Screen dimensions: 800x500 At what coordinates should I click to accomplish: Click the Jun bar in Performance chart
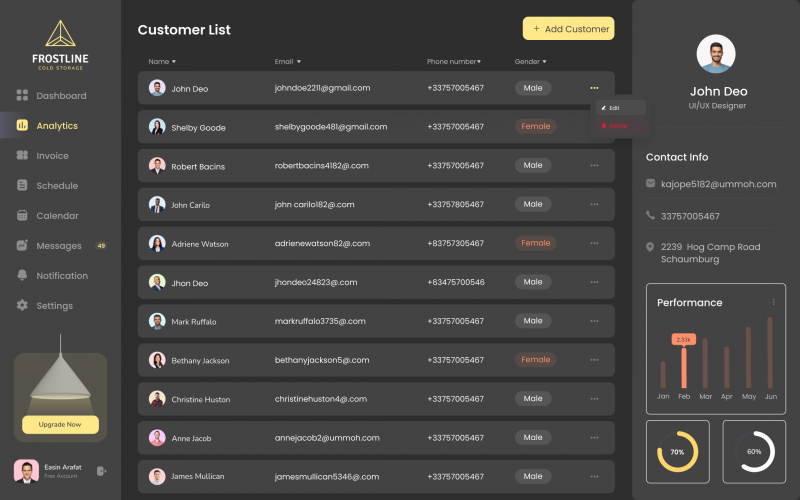770,353
